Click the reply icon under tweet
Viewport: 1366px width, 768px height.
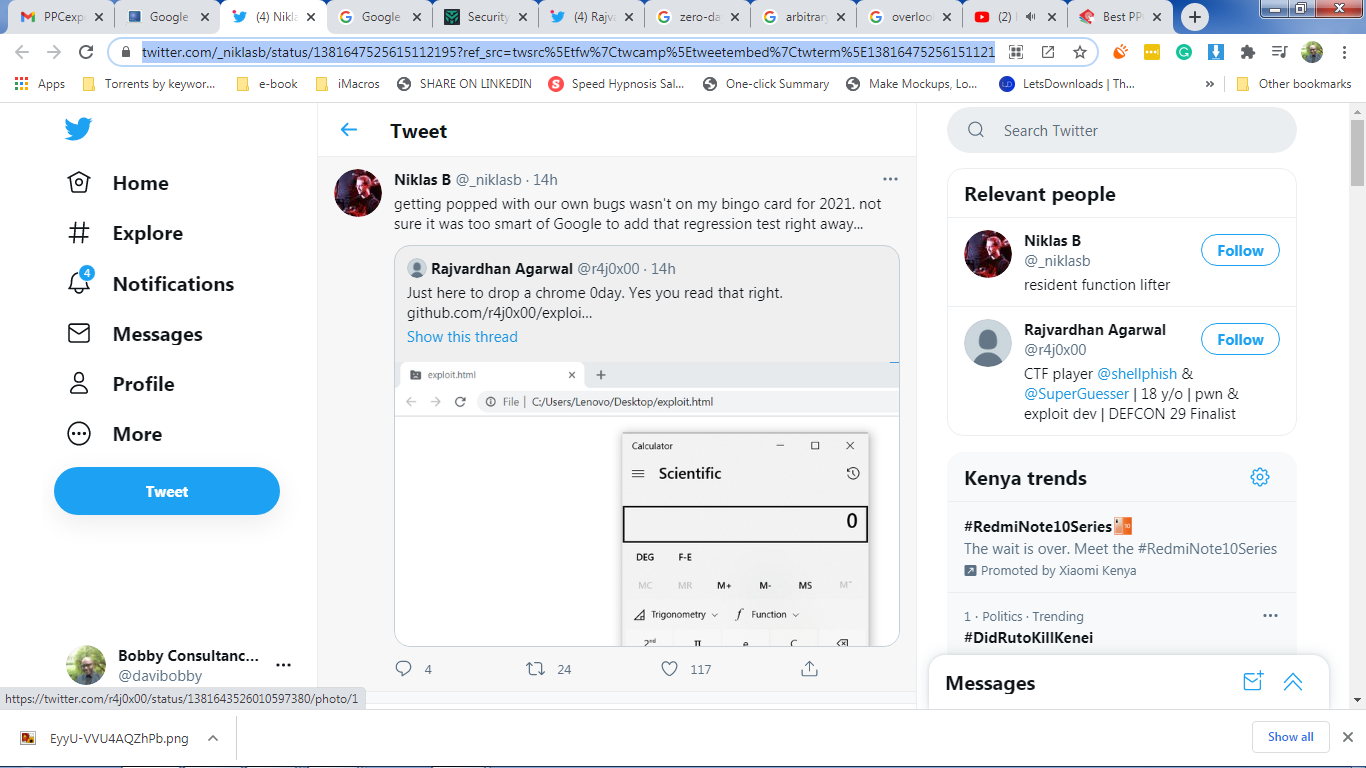(404, 668)
